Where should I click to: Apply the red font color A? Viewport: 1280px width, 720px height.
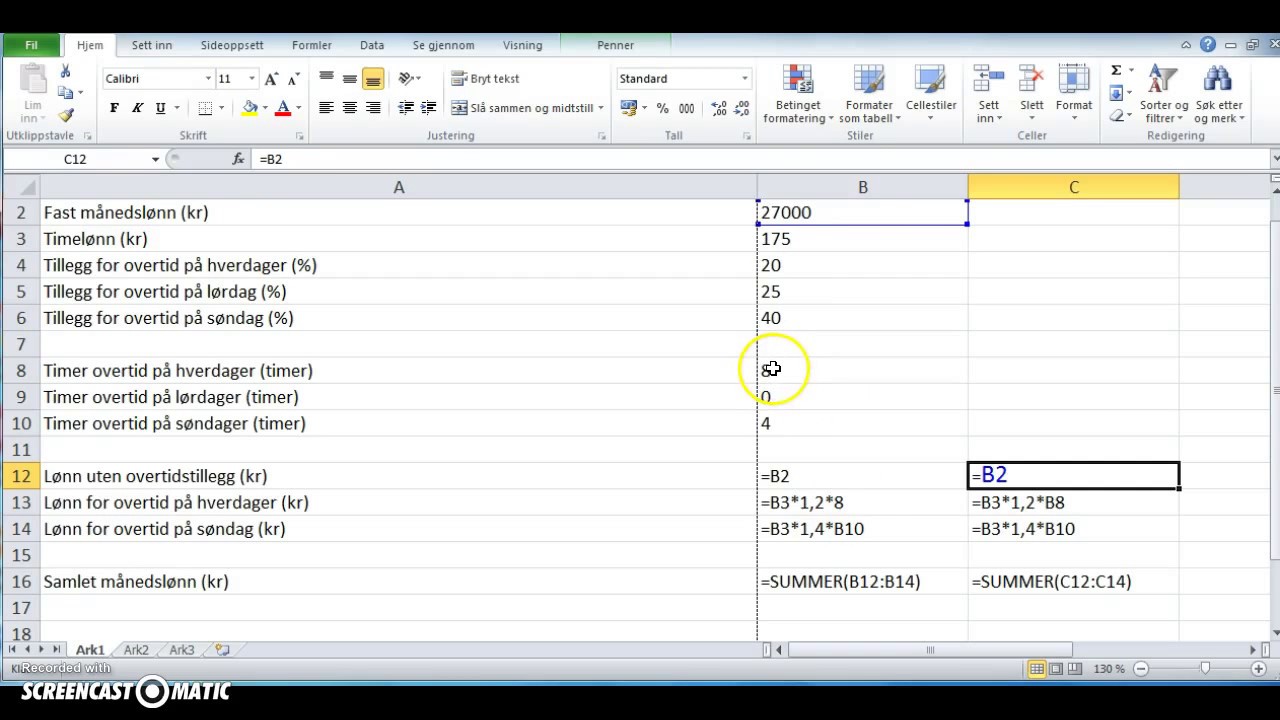(x=283, y=108)
